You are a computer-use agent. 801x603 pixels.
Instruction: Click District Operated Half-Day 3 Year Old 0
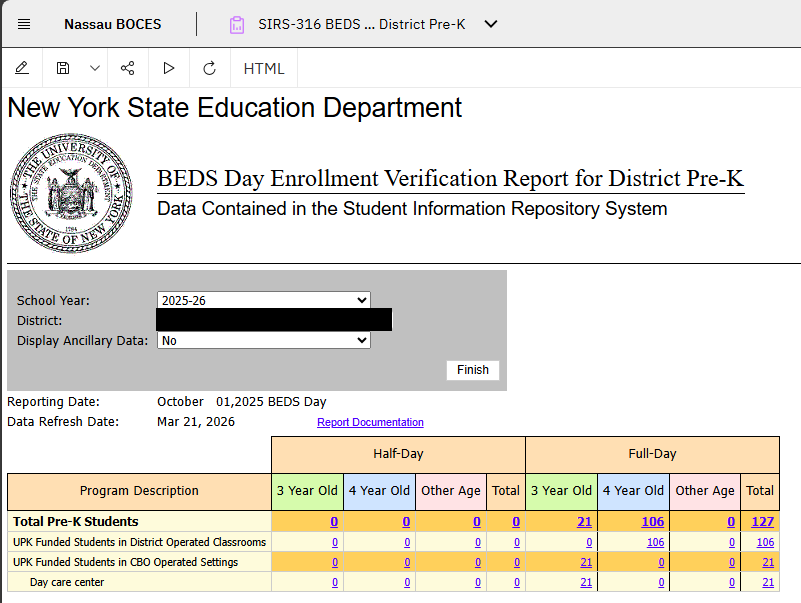tap(335, 542)
